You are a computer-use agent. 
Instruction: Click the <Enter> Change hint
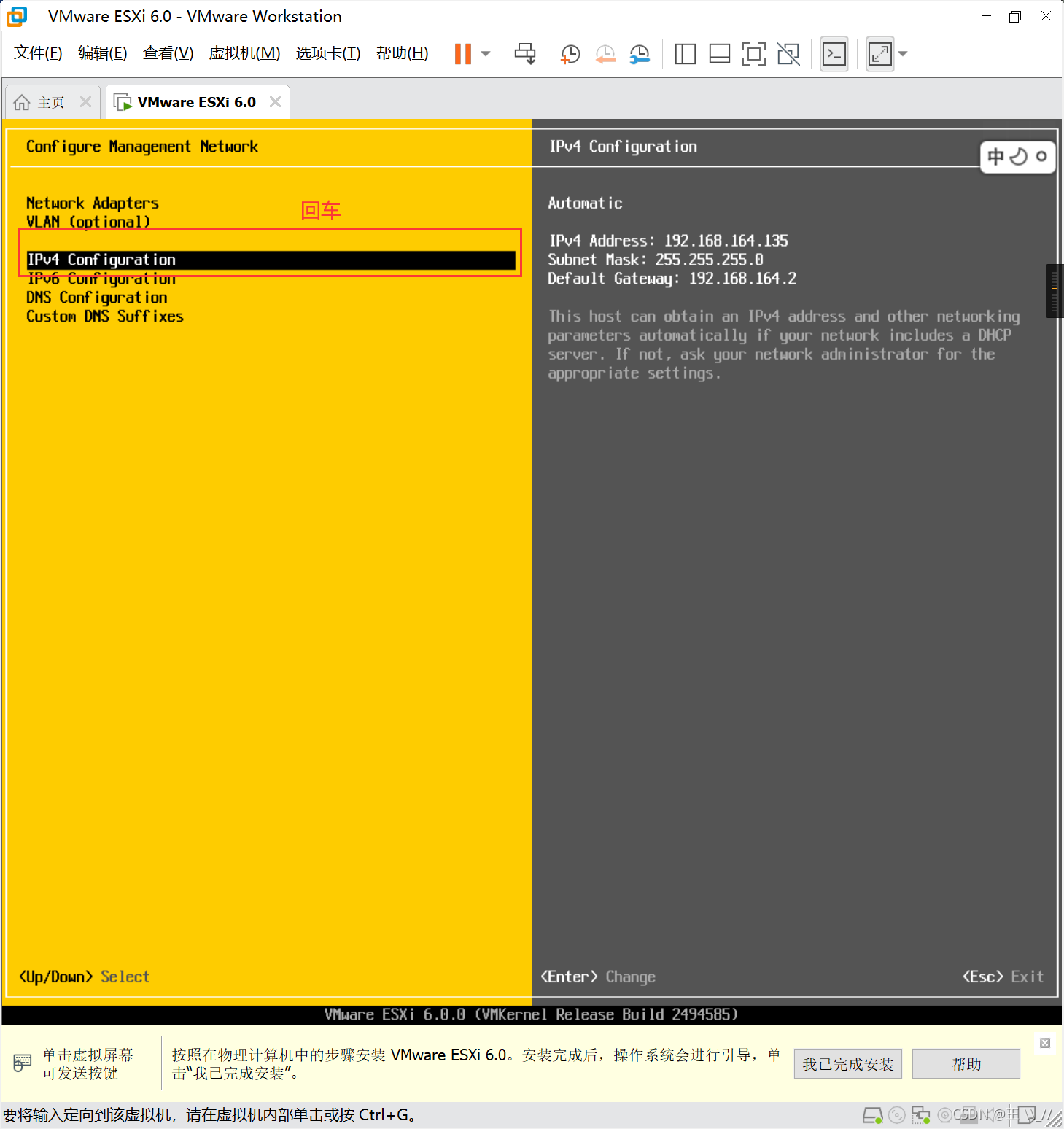(x=598, y=977)
